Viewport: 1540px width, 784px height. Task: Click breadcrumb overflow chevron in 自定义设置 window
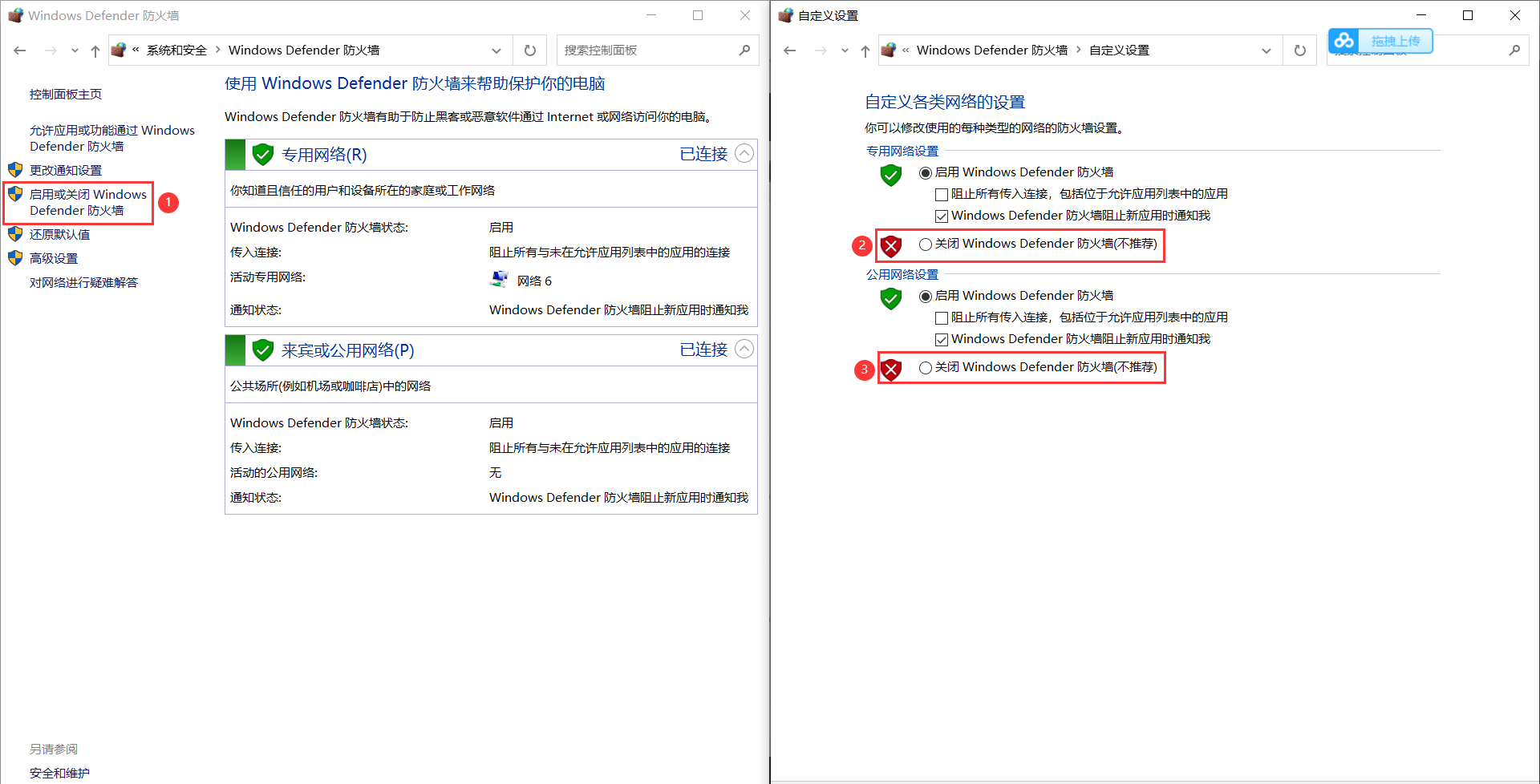coord(906,51)
